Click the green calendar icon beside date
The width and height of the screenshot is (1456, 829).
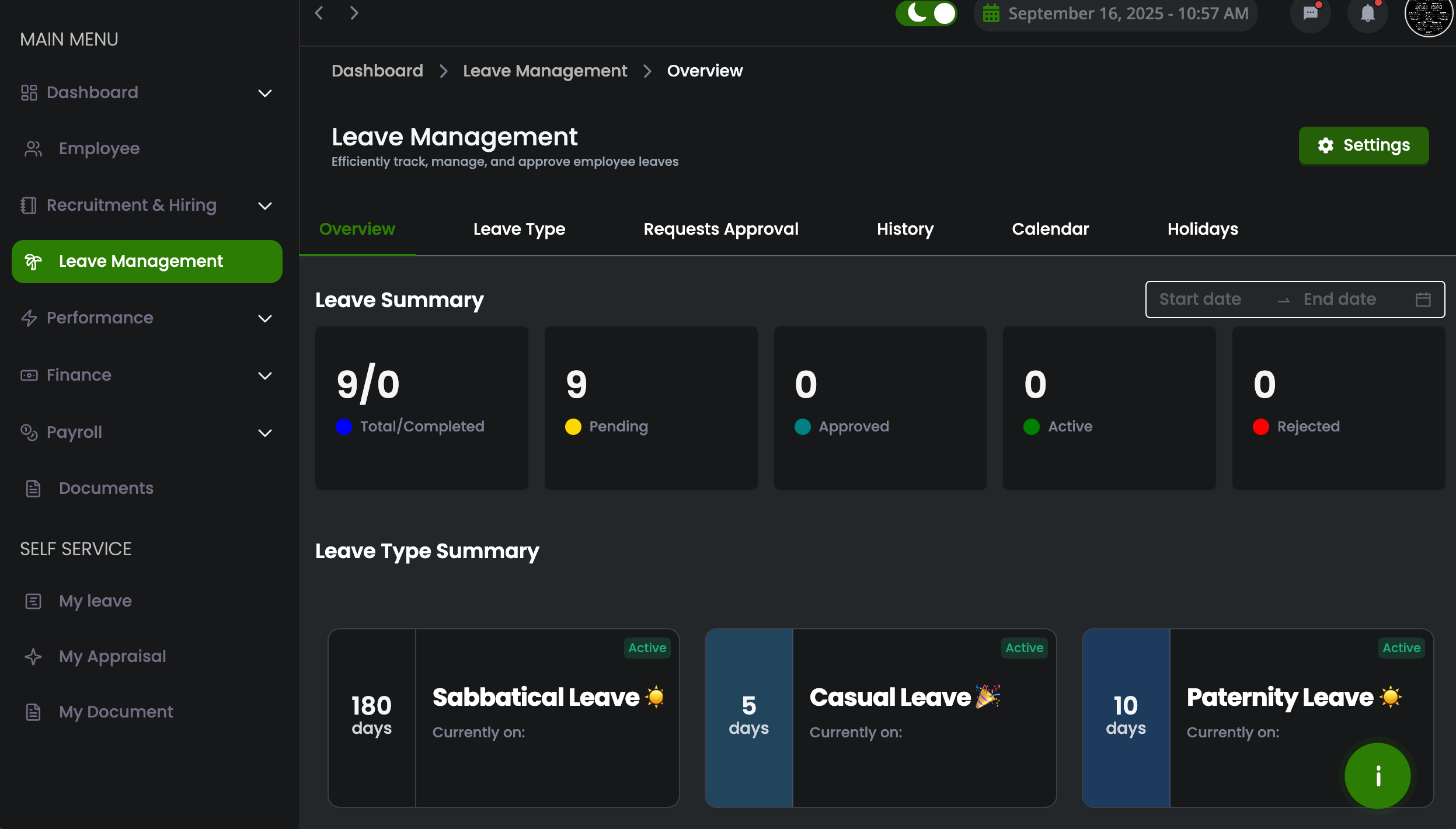991,13
